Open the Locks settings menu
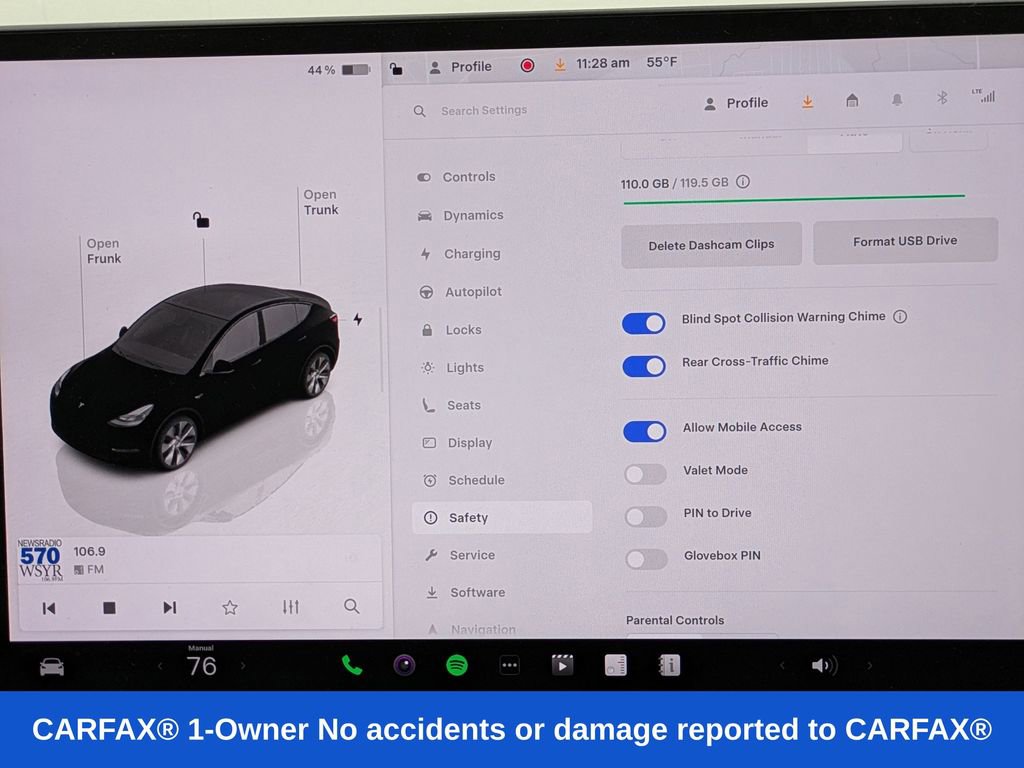 click(451, 330)
